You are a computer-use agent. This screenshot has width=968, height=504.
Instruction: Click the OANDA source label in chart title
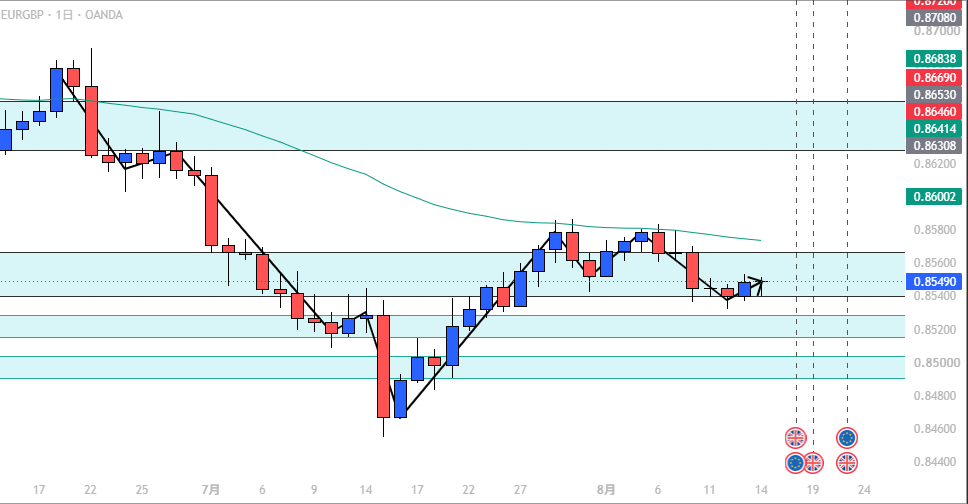pyautogui.click(x=104, y=14)
